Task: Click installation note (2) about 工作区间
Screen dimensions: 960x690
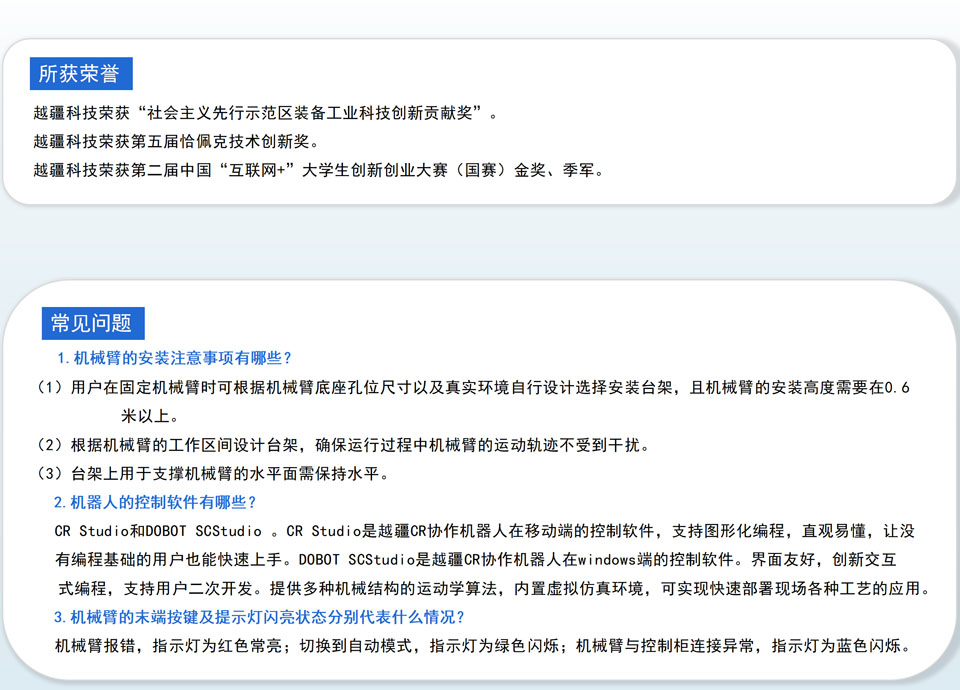Action: tap(350, 444)
